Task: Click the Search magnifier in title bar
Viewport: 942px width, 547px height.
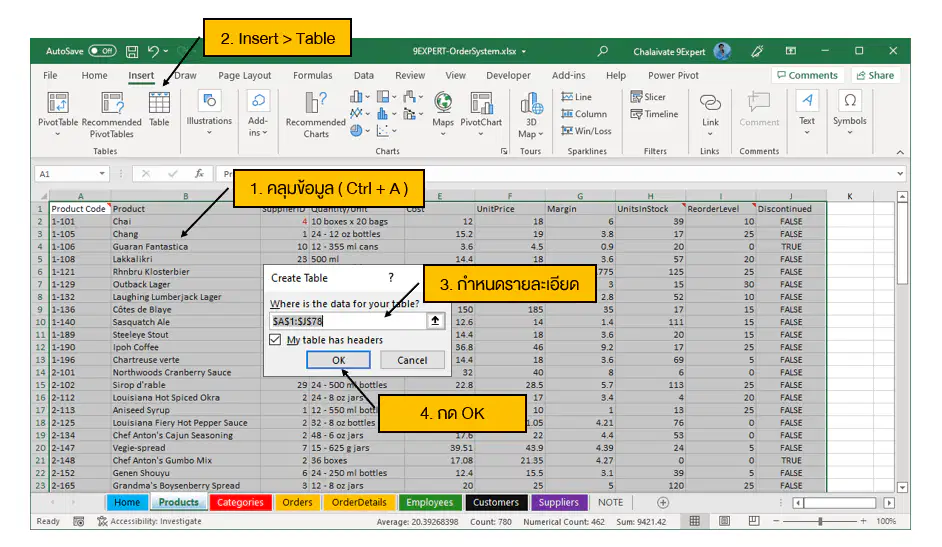Action: [603, 52]
